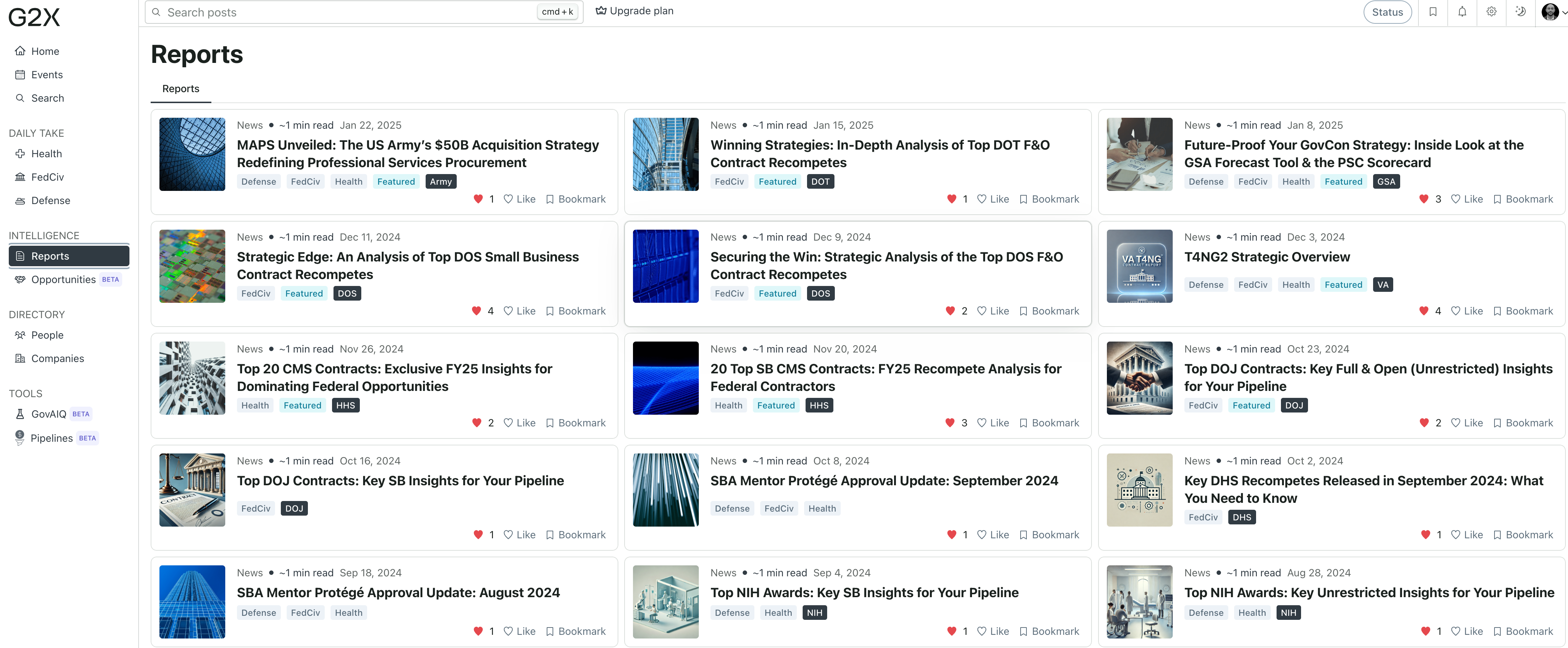Click Upgrade plan link
Image resolution: width=1568 pixels, height=648 pixels.
634,11
